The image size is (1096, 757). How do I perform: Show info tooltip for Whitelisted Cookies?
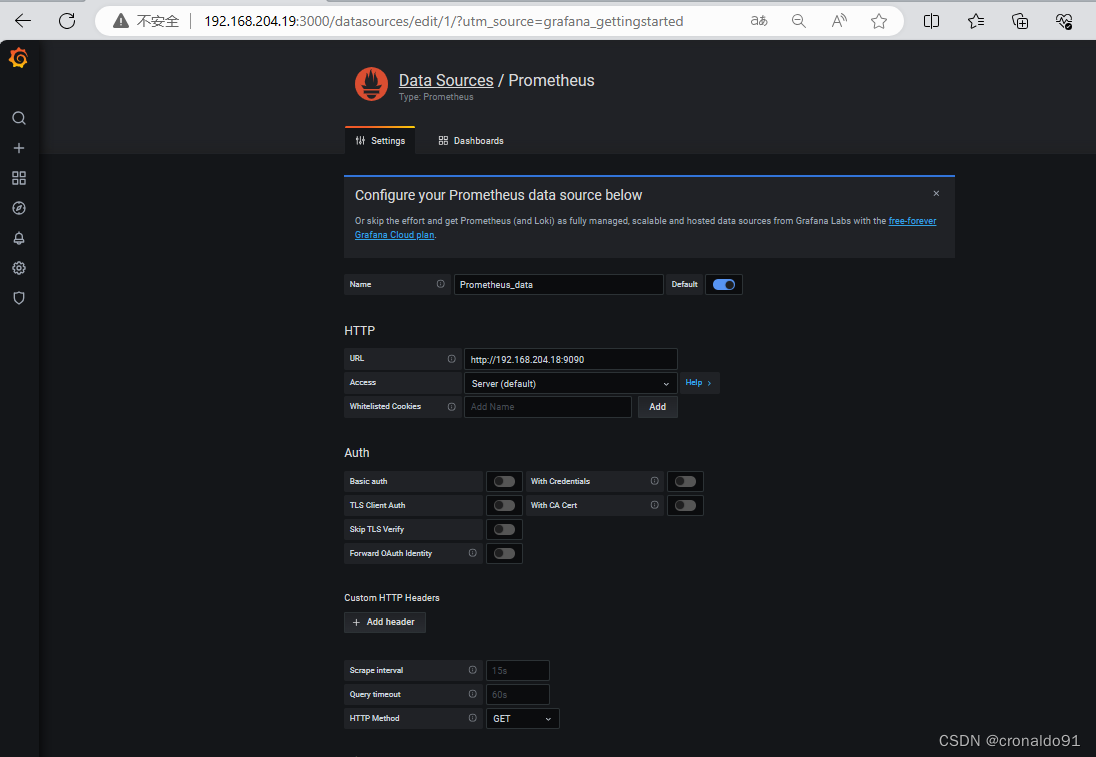[x=452, y=406]
